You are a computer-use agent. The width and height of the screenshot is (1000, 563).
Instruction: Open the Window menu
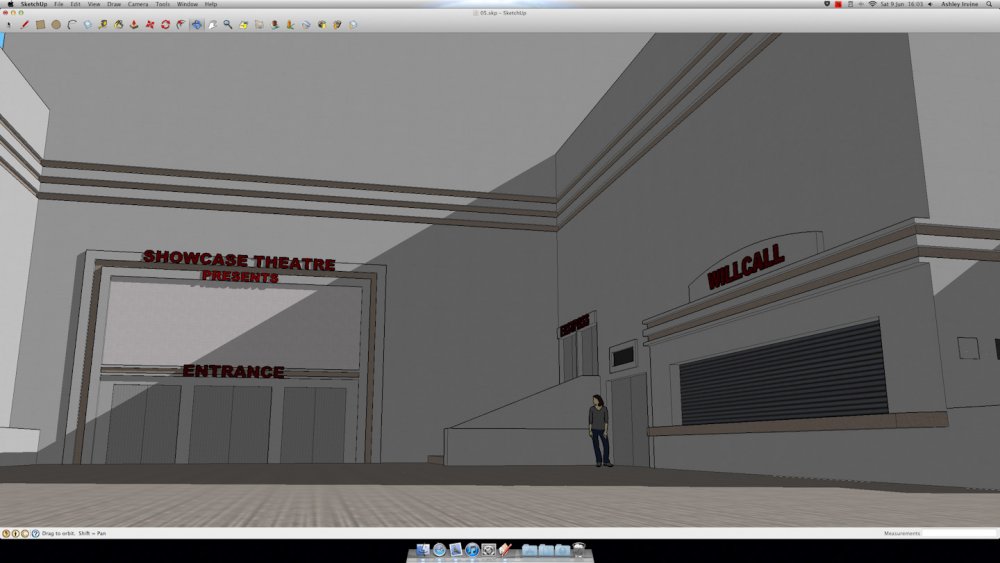[x=187, y=4]
